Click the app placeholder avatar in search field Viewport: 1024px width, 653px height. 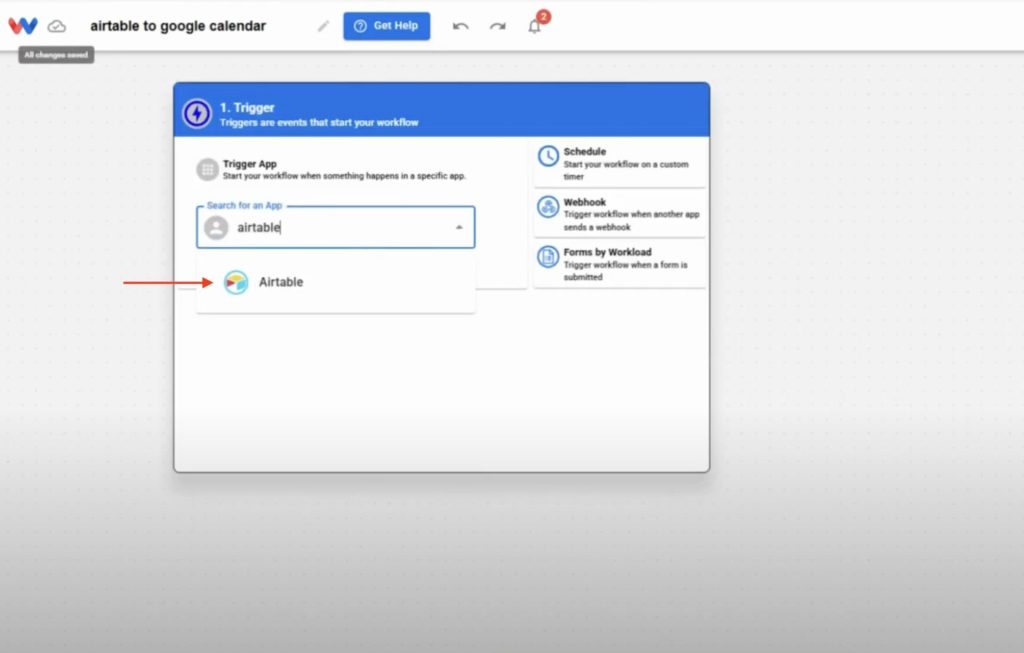[x=216, y=227]
